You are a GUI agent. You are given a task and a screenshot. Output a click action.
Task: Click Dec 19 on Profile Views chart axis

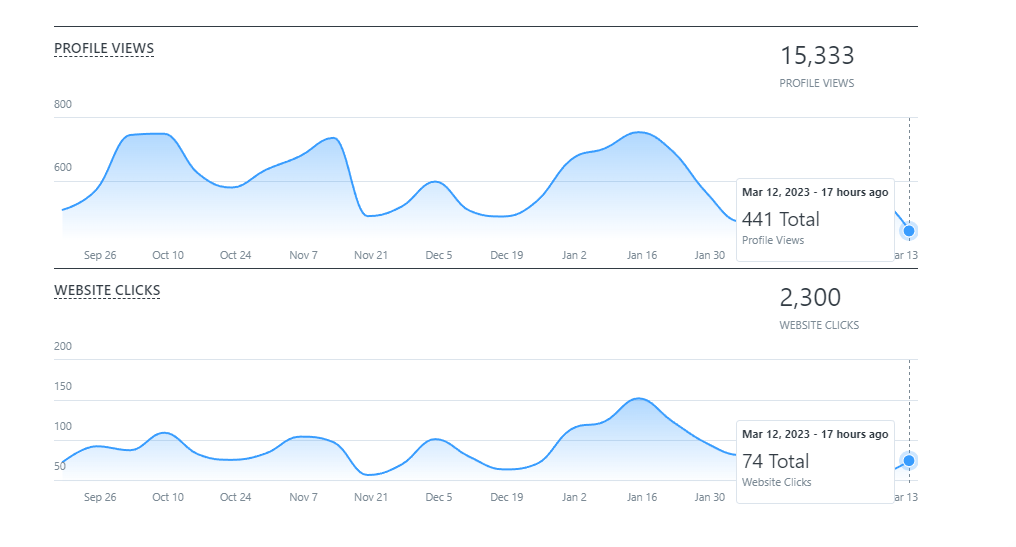pos(507,255)
